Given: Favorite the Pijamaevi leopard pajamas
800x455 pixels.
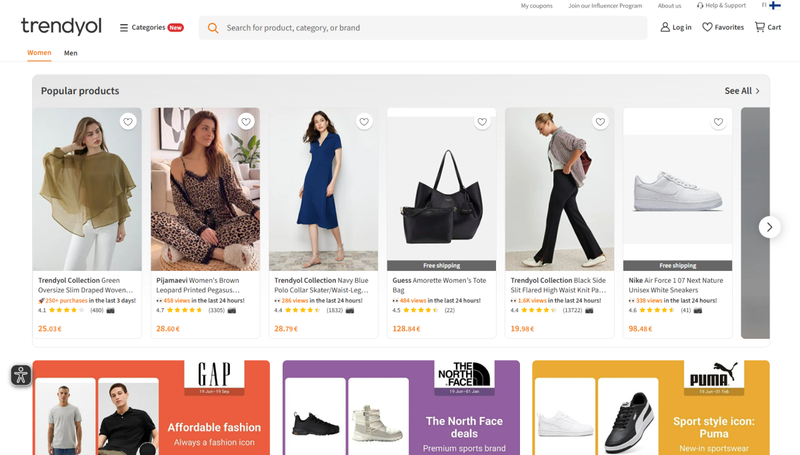Looking at the screenshot, I should tap(246, 122).
